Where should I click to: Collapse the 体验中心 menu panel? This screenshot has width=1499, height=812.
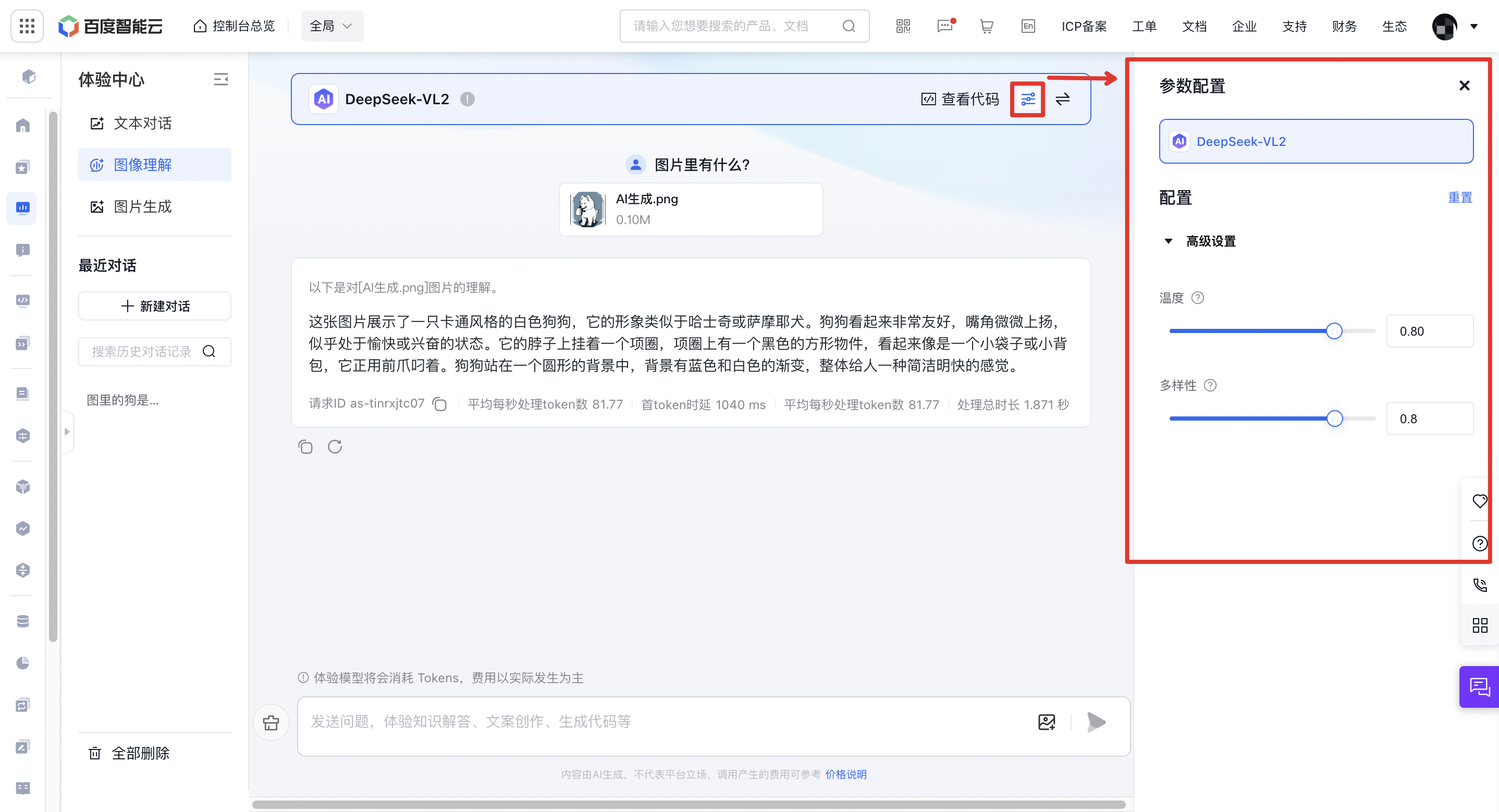[220, 79]
